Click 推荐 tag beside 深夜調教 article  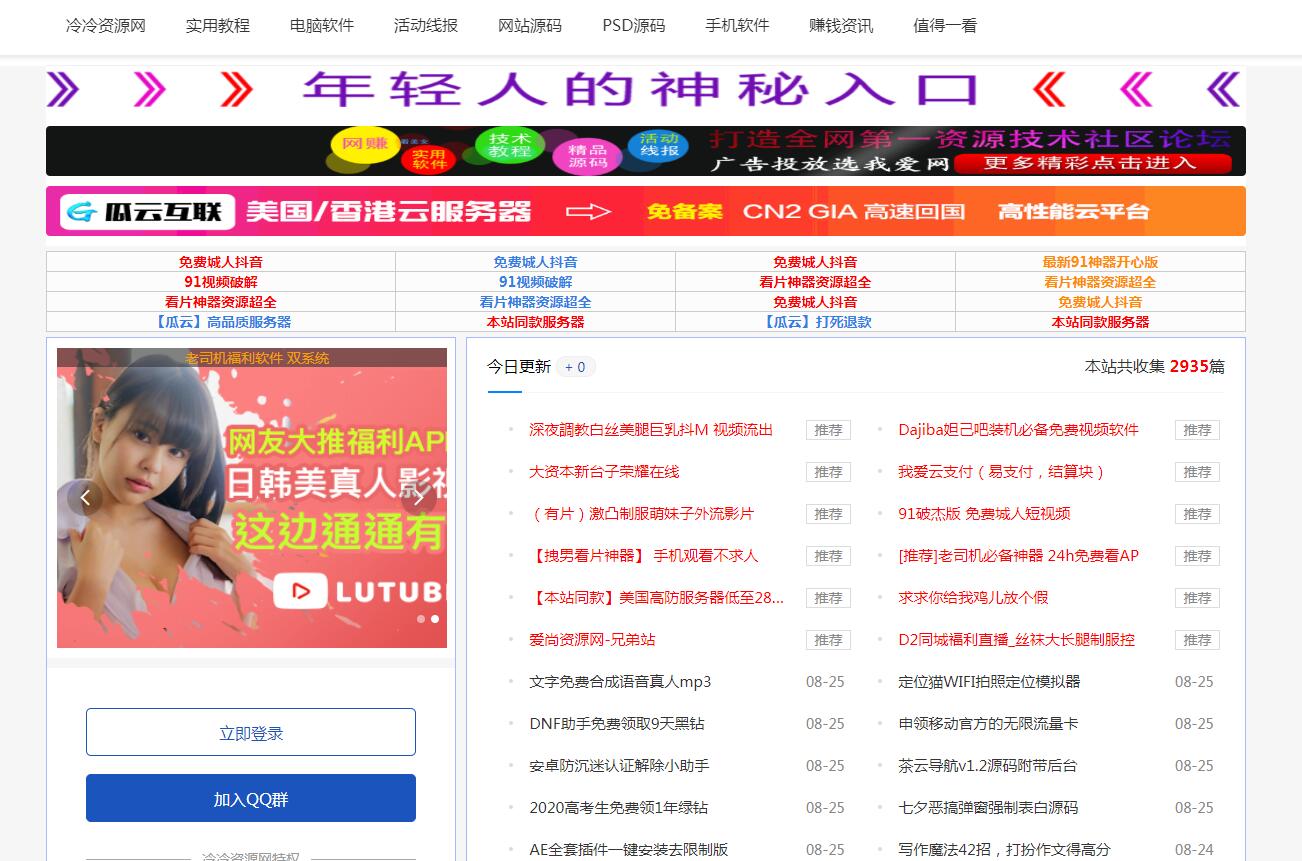(828, 430)
